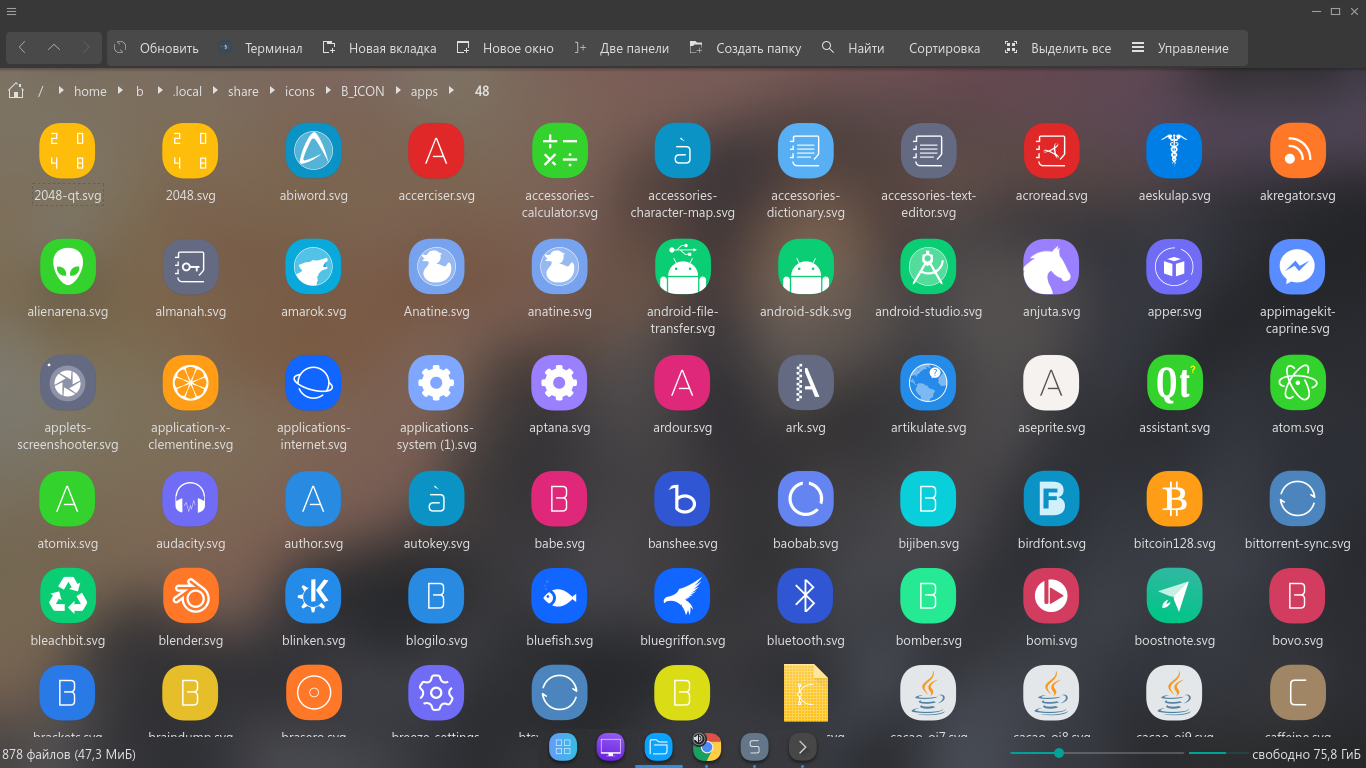This screenshot has width=1366, height=768.
Task: Click the free space usage bar
Action: pos(1218,753)
